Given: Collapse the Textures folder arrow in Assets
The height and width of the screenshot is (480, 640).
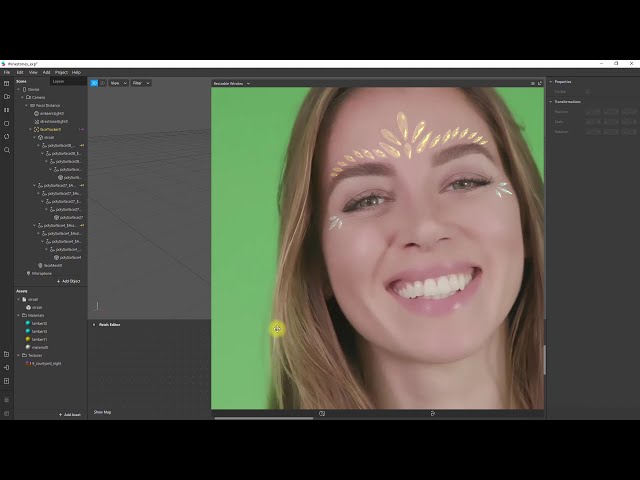Looking at the screenshot, I should point(18,356).
